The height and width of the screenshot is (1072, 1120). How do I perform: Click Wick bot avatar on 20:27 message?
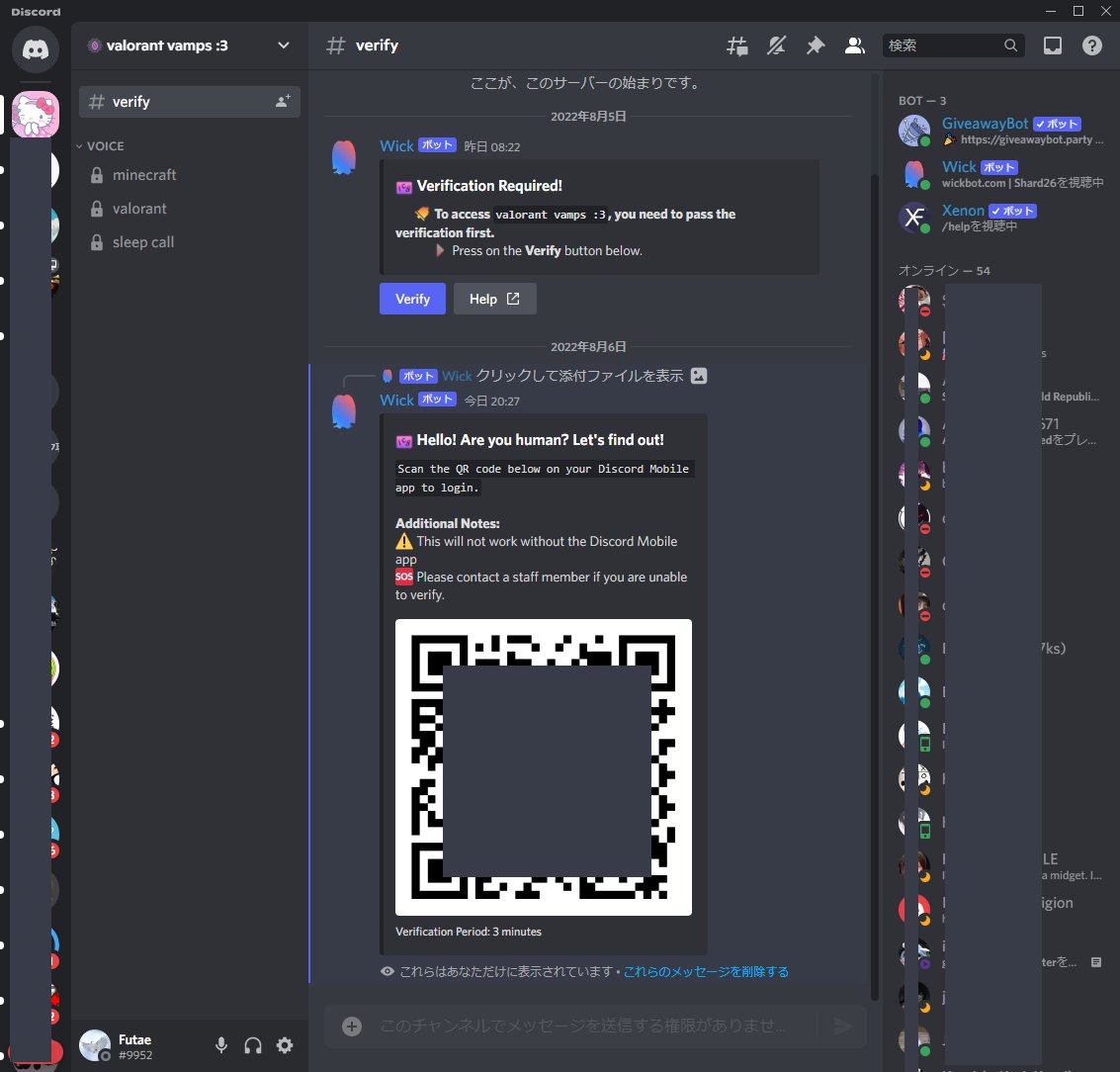click(x=344, y=411)
